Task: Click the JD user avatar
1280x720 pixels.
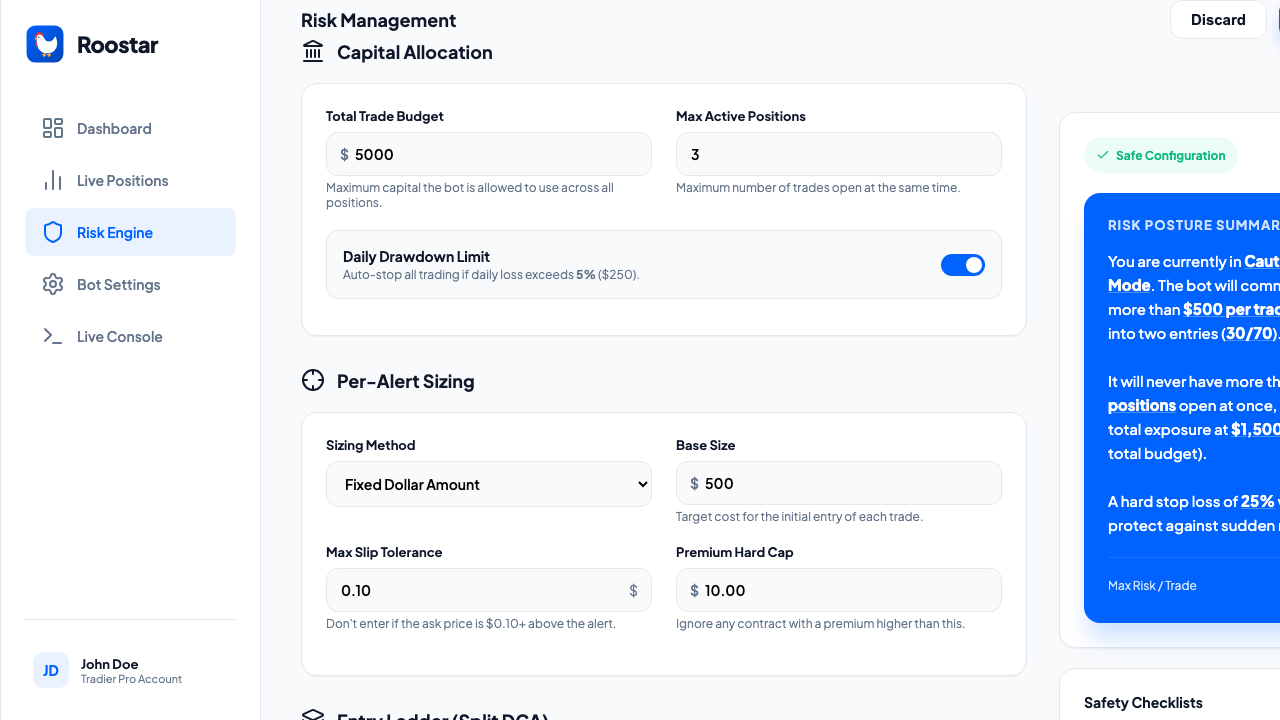Action: click(x=51, y=670)
